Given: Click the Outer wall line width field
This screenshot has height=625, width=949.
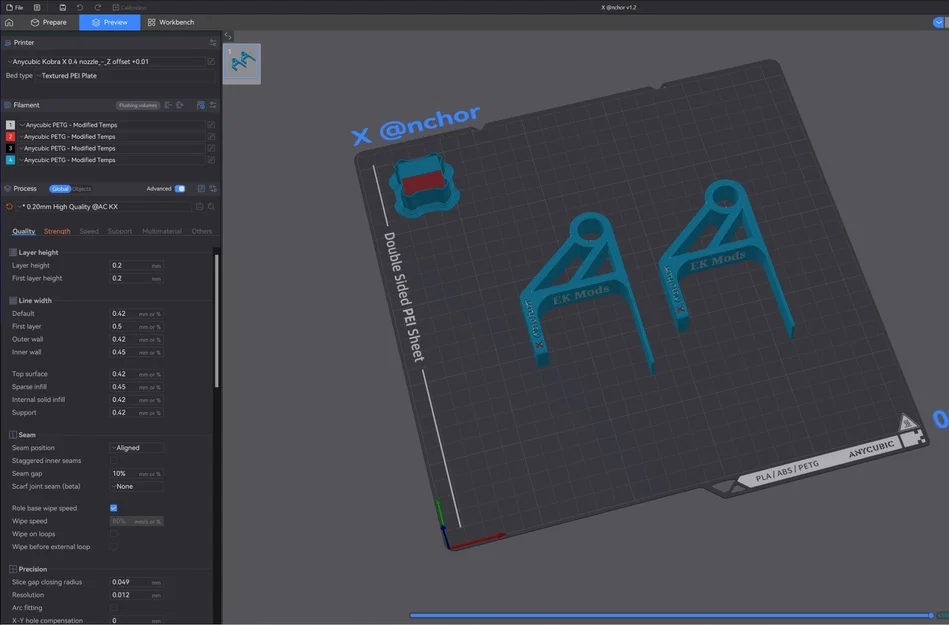Looking at the screenshot, I should 136,339.
